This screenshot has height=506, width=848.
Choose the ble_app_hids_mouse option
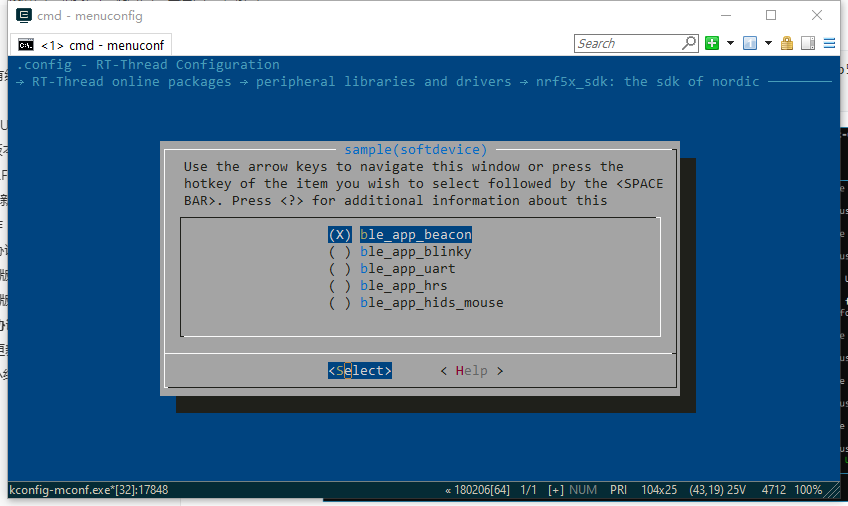pos(431,302)
